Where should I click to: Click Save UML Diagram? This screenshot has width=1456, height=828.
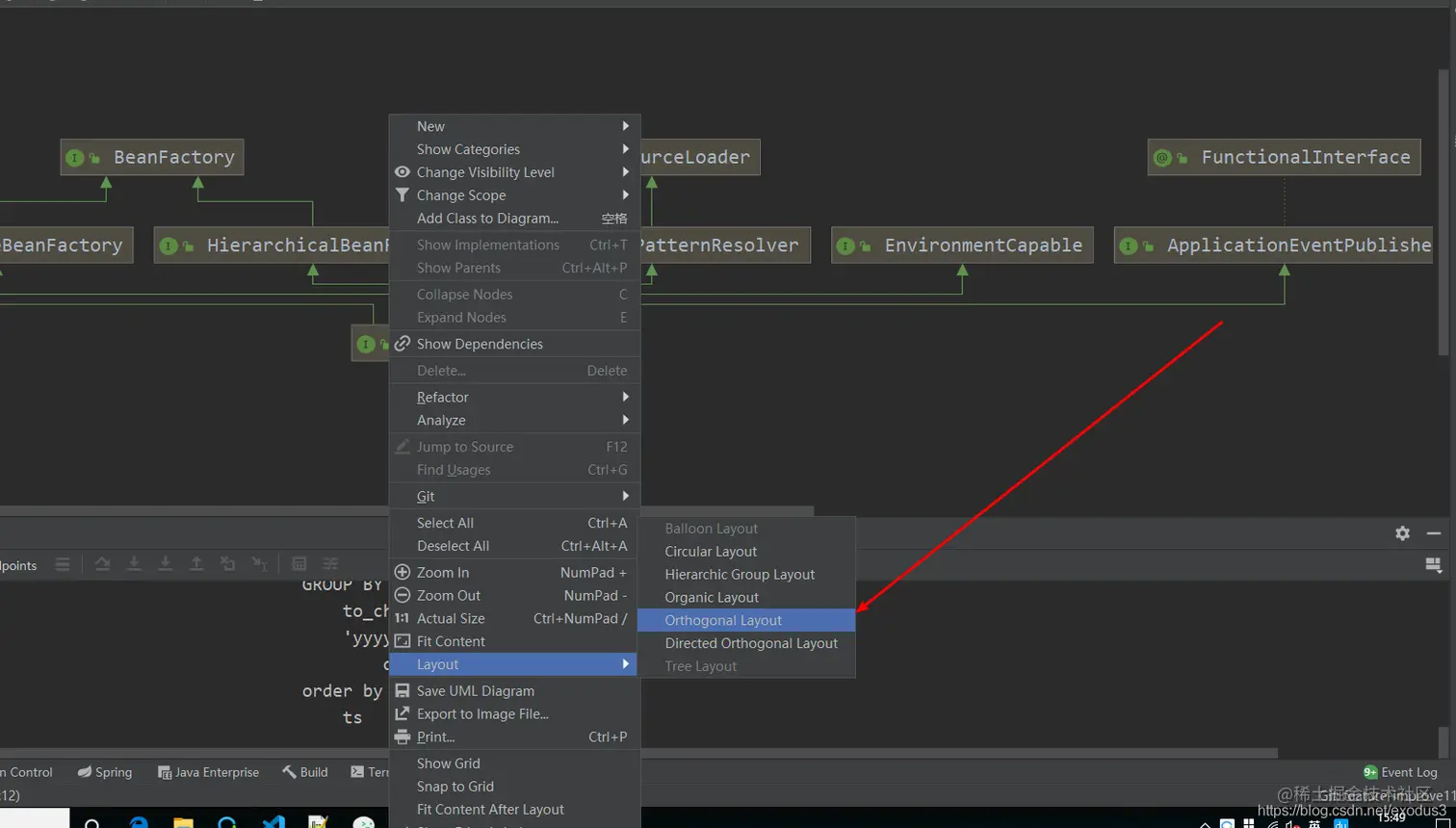tap(514, 690)
